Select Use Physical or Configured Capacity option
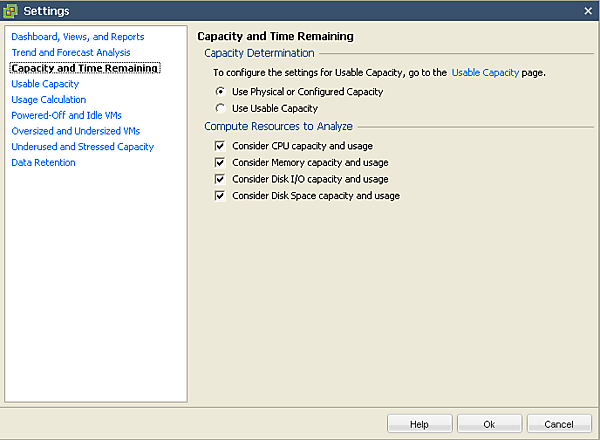This screenshot has width=600, height=440. click(x=220, y=92)
